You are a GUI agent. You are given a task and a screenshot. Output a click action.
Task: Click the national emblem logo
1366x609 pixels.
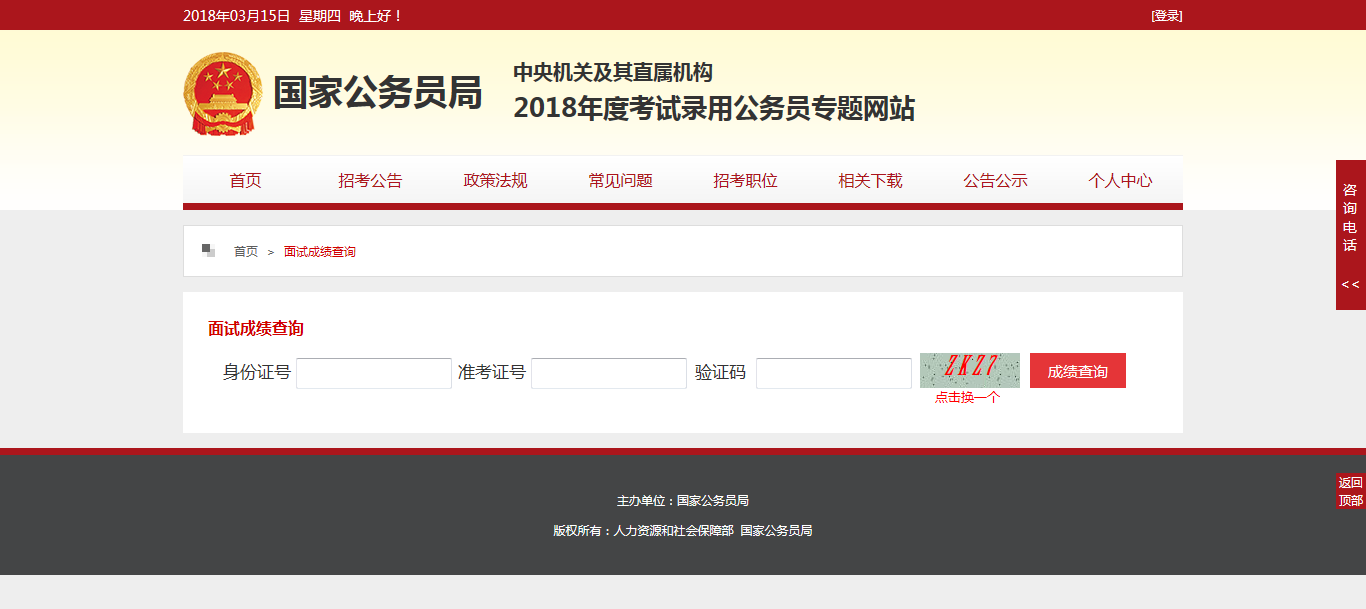tap(222, 94)
